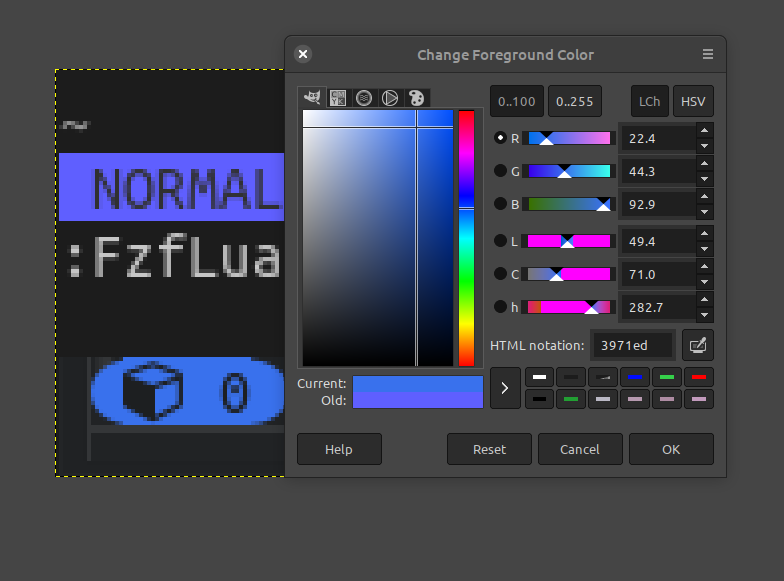This screenshot has width=784, height=581.
Task: Click the HTML notation field 3971ed
Action: point(633,346)
